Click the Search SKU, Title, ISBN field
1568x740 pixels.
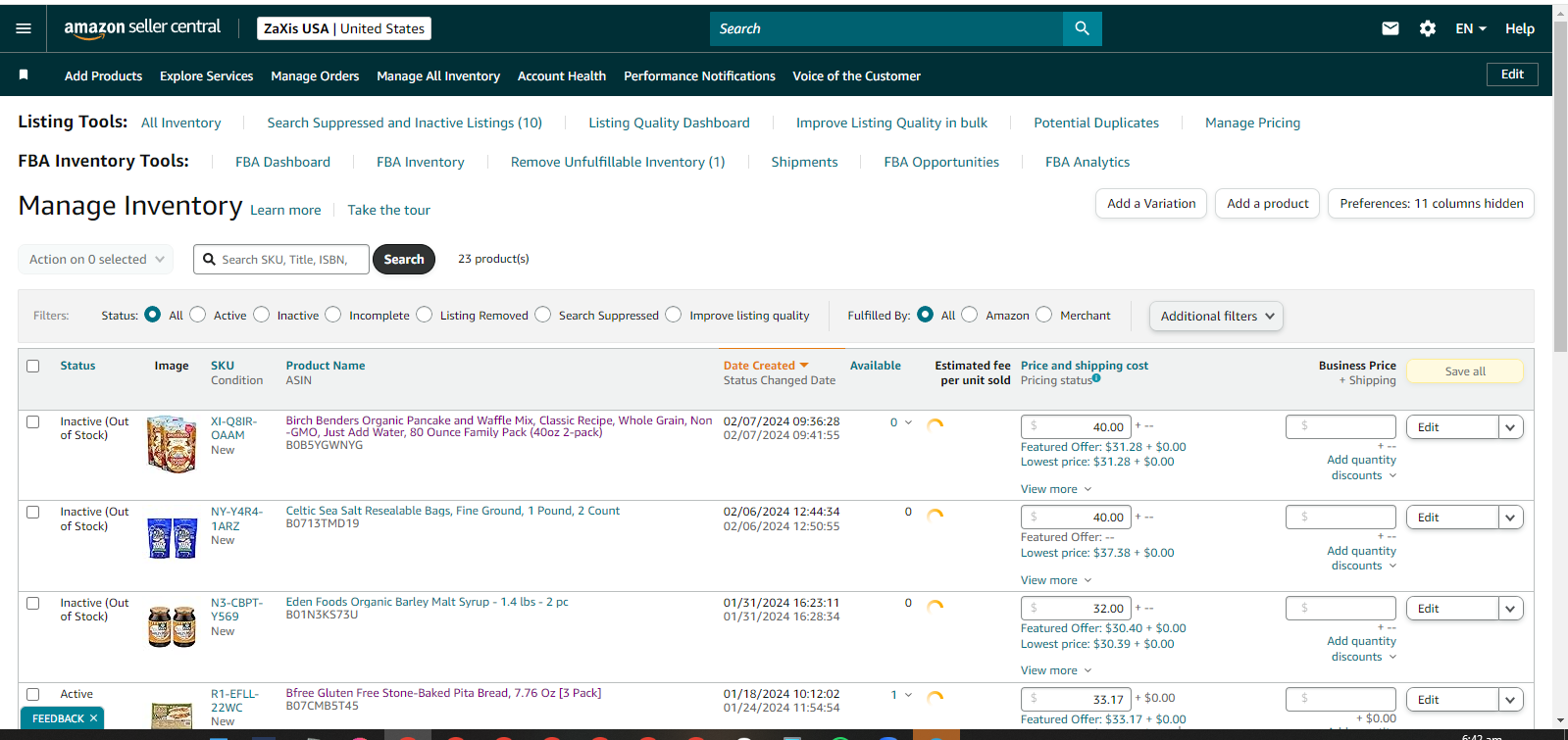[x=281, y=259]
